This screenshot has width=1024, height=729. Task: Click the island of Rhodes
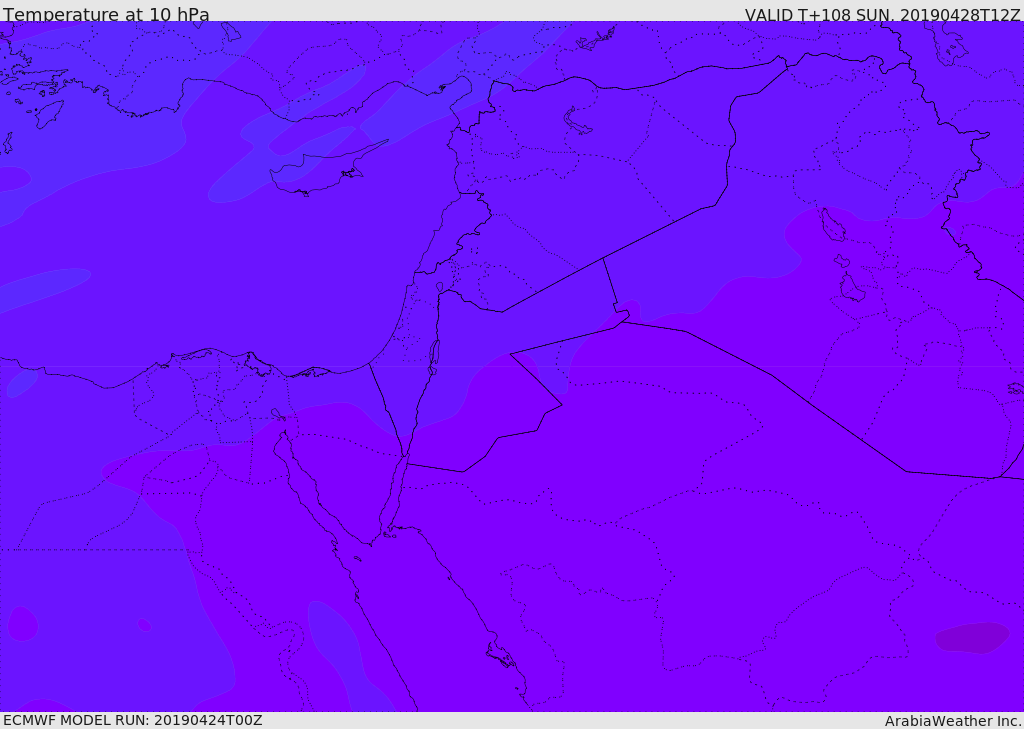(50, 114)
